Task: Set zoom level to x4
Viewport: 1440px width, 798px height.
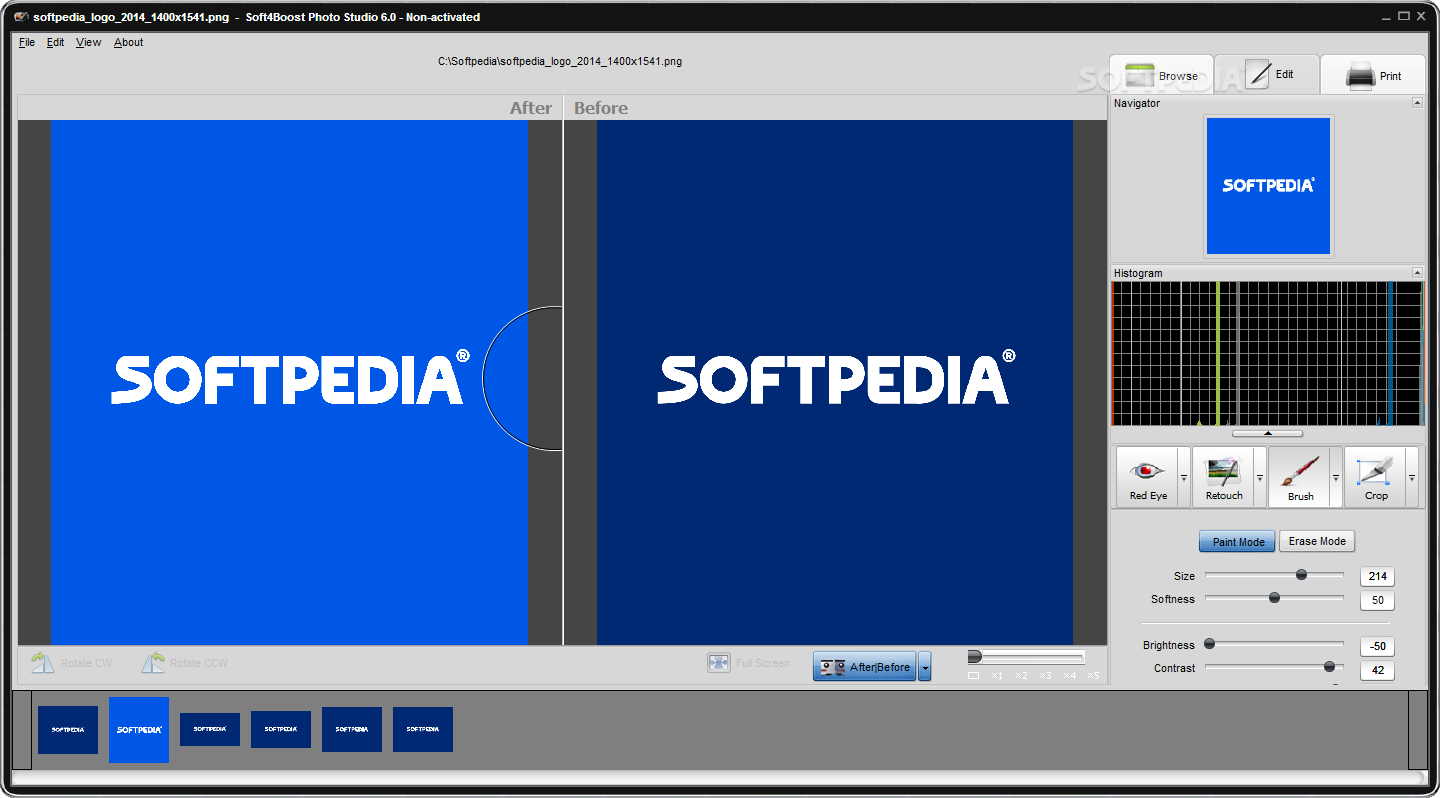Action: click(1069, 676)
